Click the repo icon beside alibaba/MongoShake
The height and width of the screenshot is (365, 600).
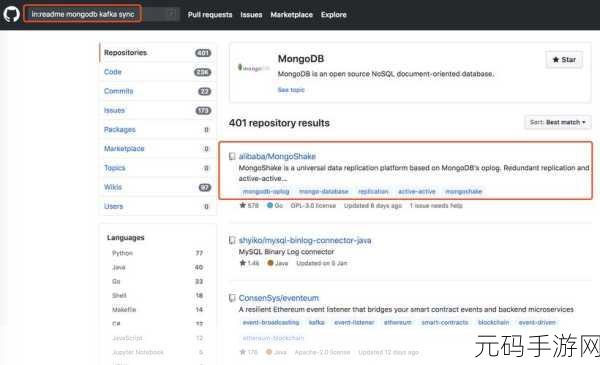coord(232,156)
